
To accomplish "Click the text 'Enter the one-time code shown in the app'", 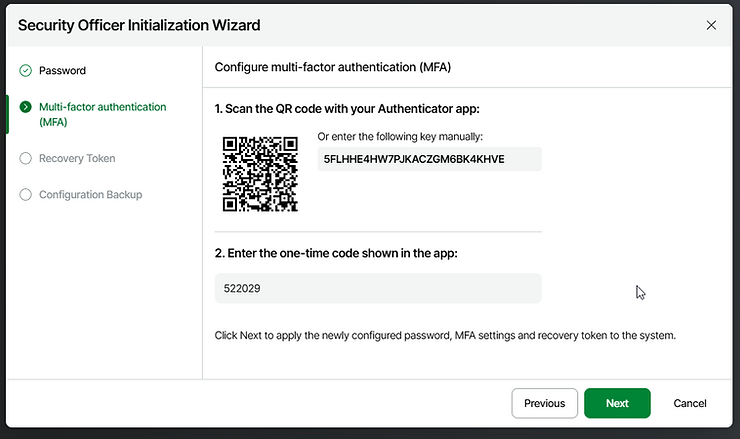I will pos(341,253).
